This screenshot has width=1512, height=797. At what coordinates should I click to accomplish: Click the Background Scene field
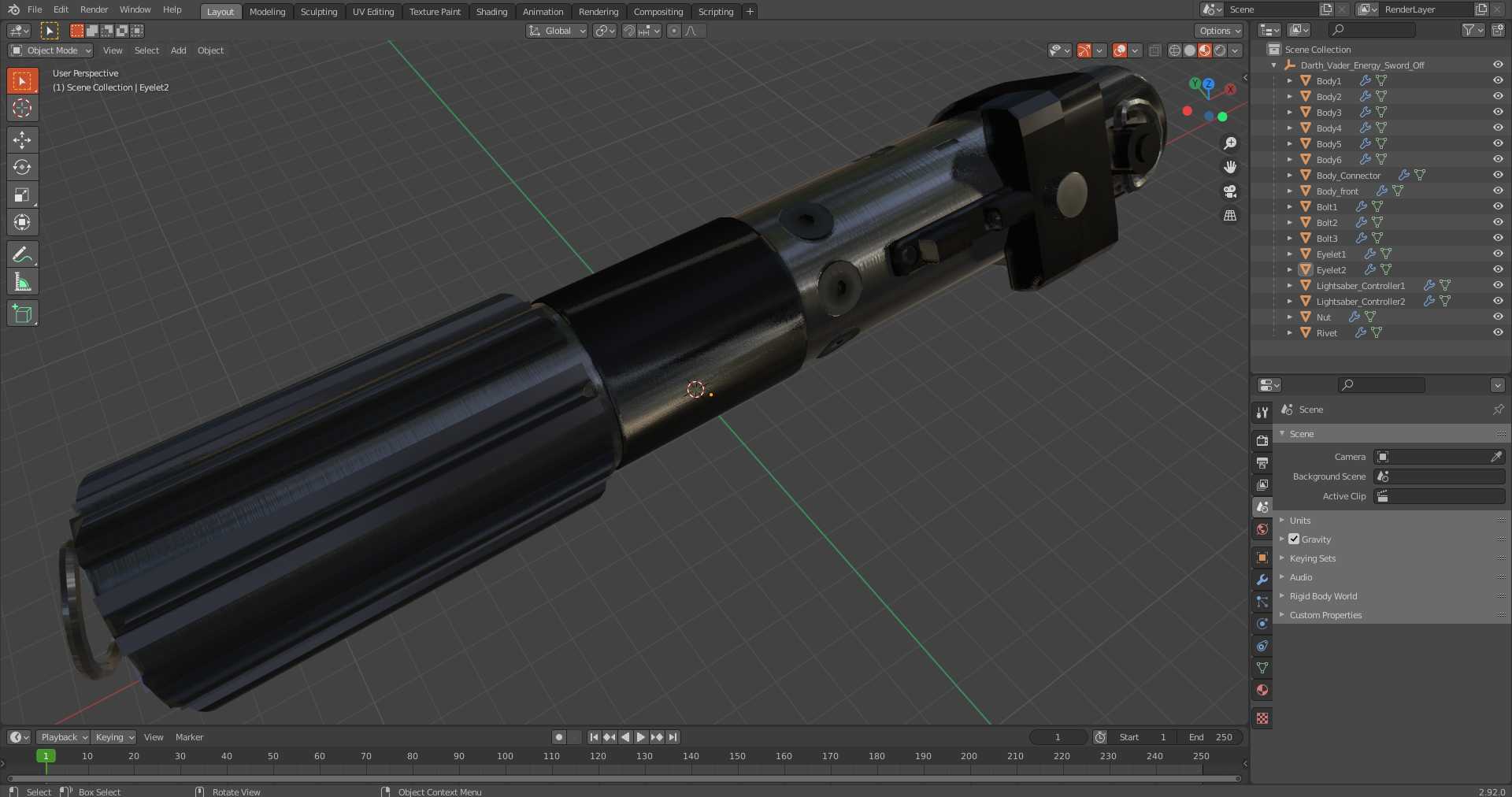(x=1440, y=476)
